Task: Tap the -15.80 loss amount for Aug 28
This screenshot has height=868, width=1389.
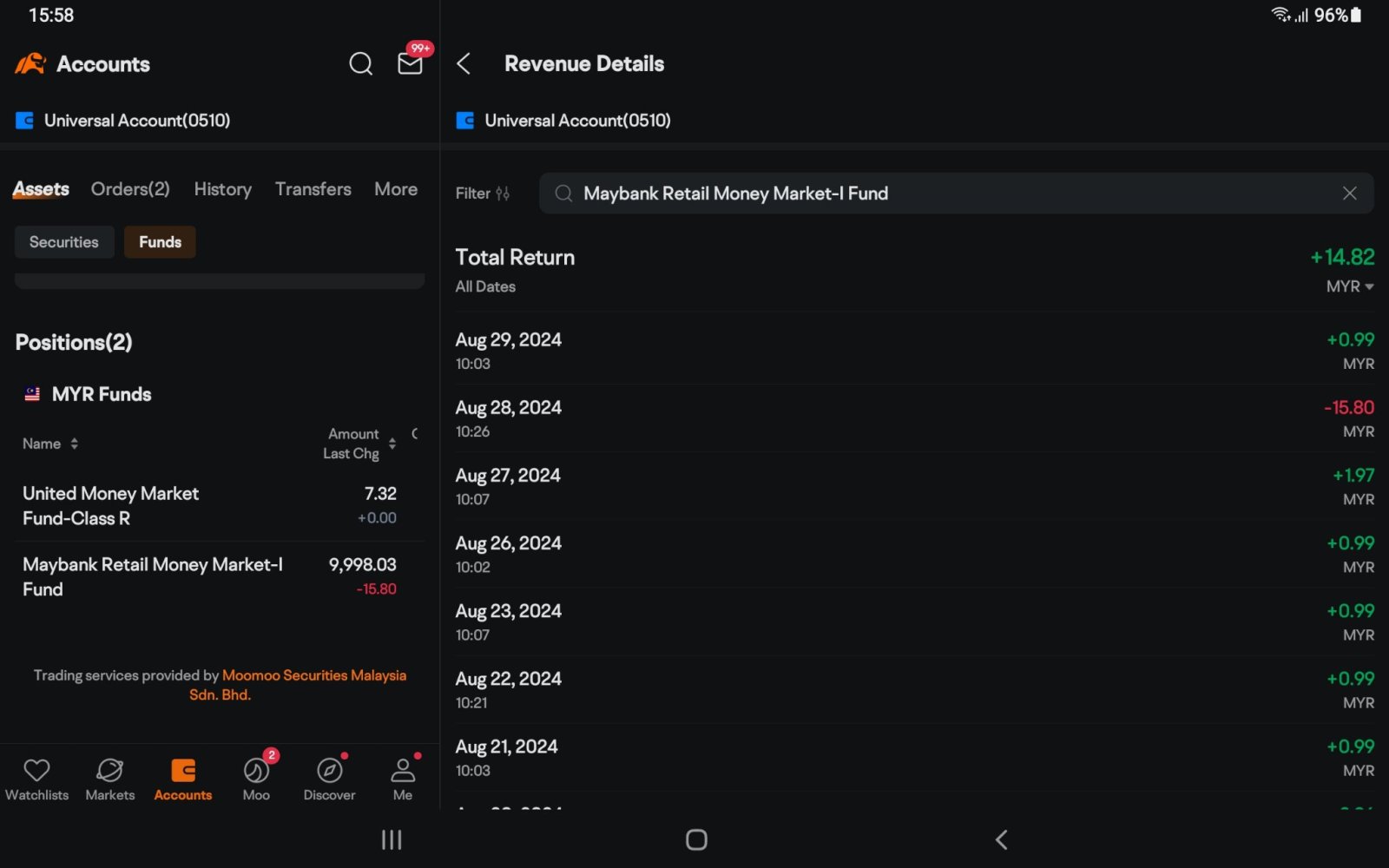Action: pos(1349,407)
